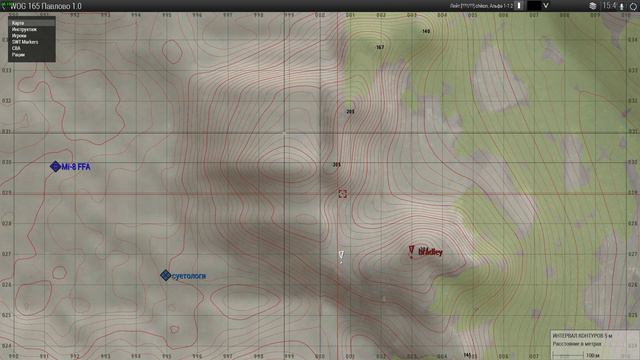Click the 167 elevation label
Screen dimensions: 640x360
[x=380, y=47]
